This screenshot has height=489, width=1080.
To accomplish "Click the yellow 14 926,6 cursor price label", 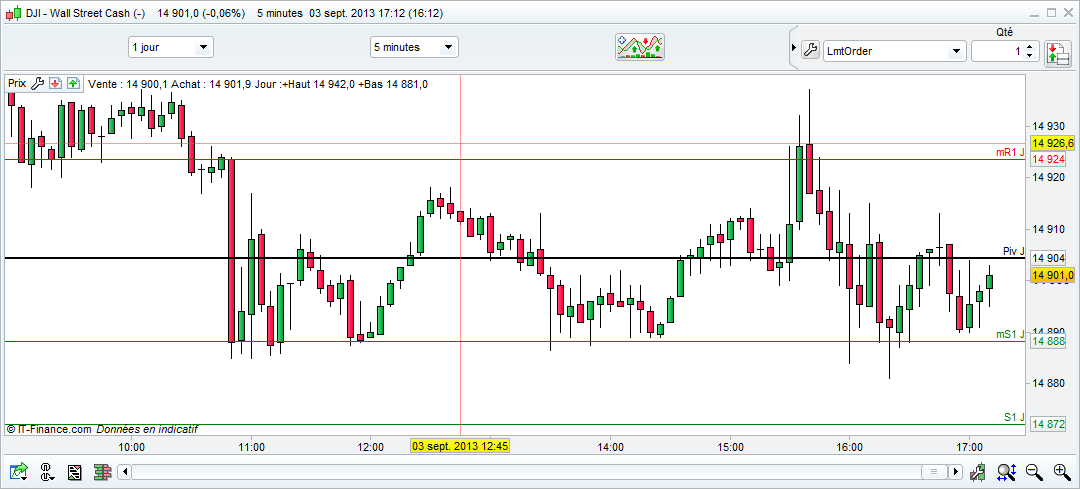I will coord(1052,144).
